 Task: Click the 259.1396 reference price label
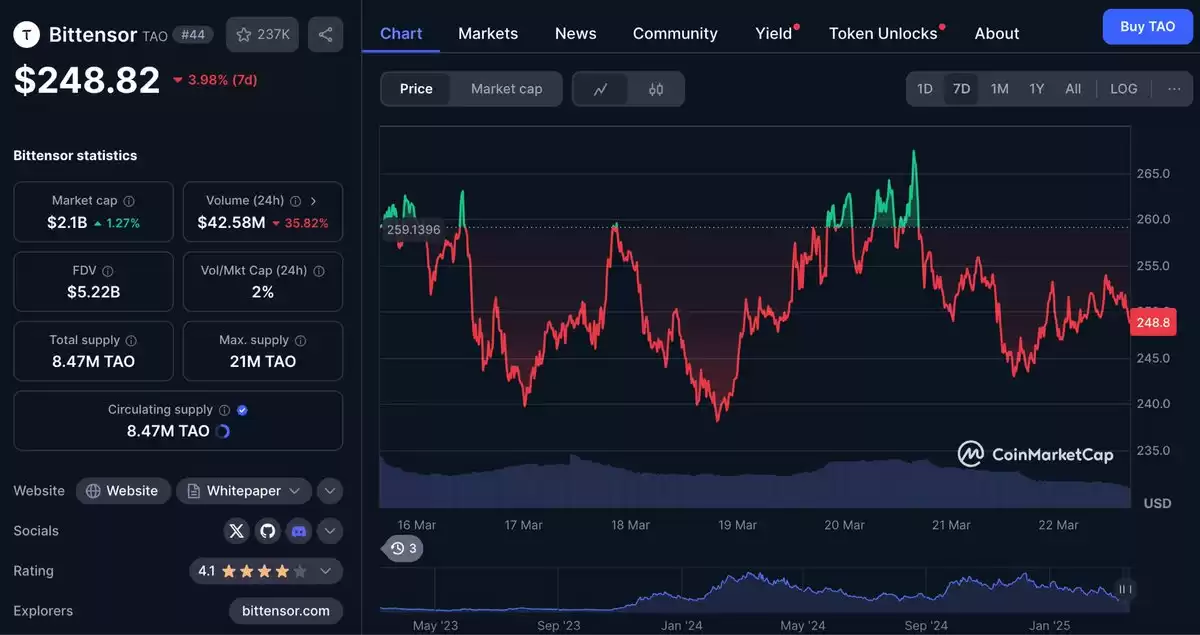[x=413, y=229]
